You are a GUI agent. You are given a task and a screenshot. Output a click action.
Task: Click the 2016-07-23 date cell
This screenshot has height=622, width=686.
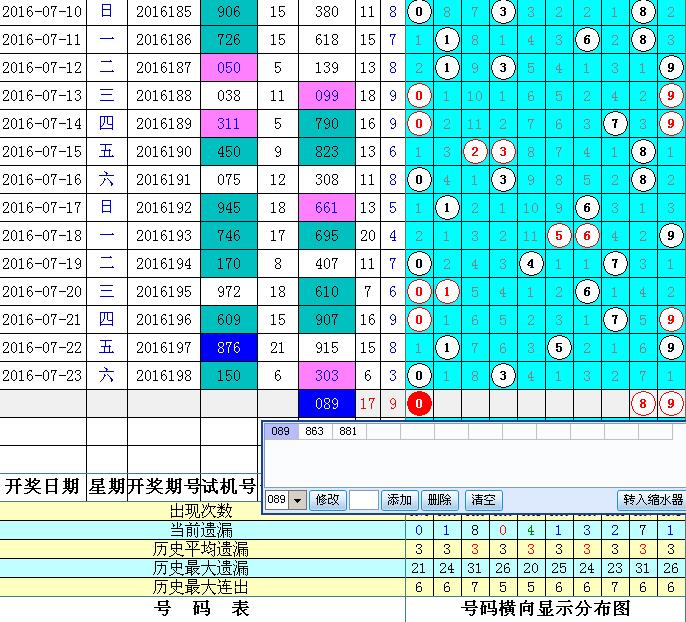pos(43,376)
